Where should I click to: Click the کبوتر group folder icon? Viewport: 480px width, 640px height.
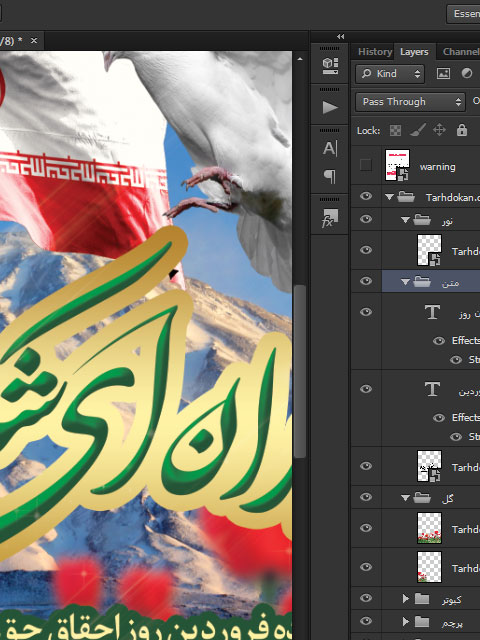pyautogui.click(x=422, y=599)
